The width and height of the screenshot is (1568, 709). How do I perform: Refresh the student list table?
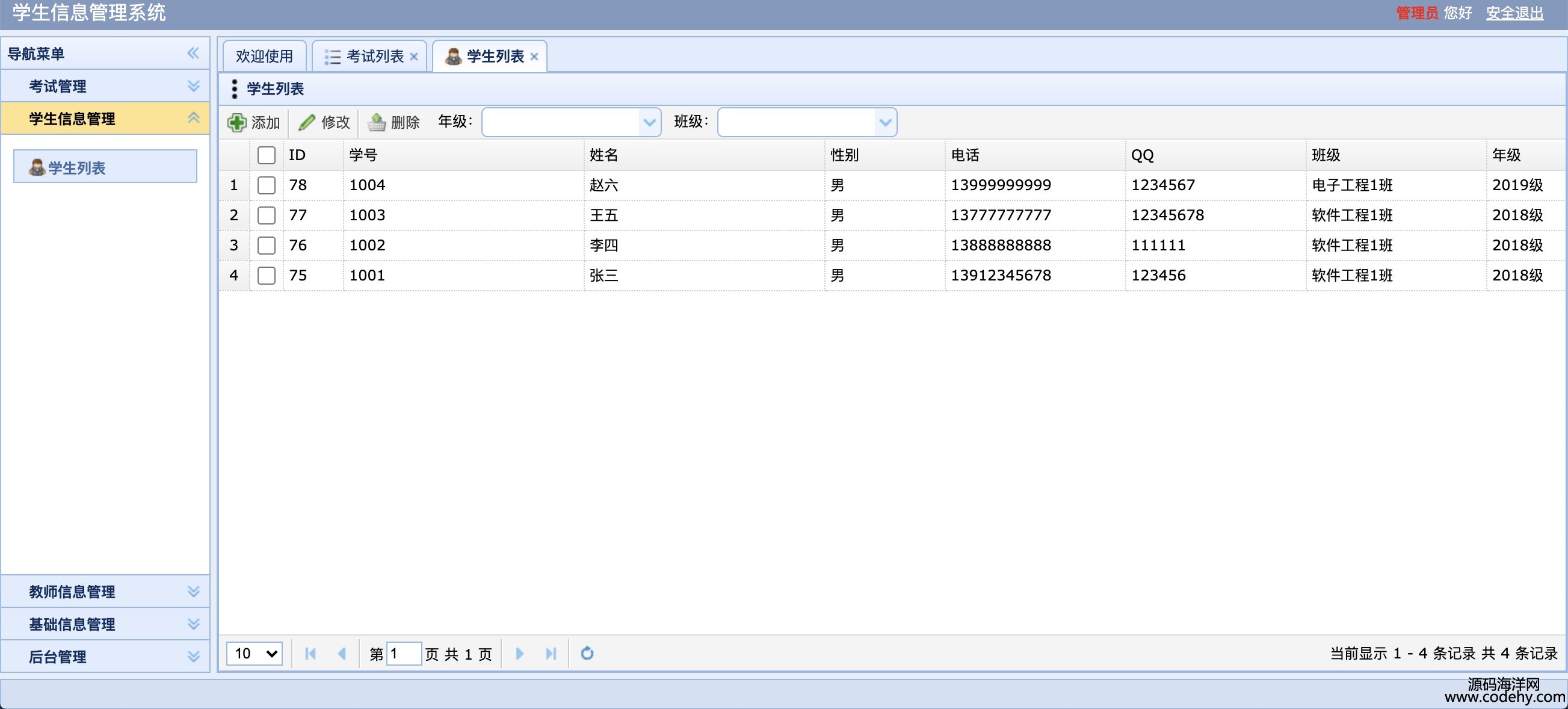pyautogui.click(x=587, y=654)
